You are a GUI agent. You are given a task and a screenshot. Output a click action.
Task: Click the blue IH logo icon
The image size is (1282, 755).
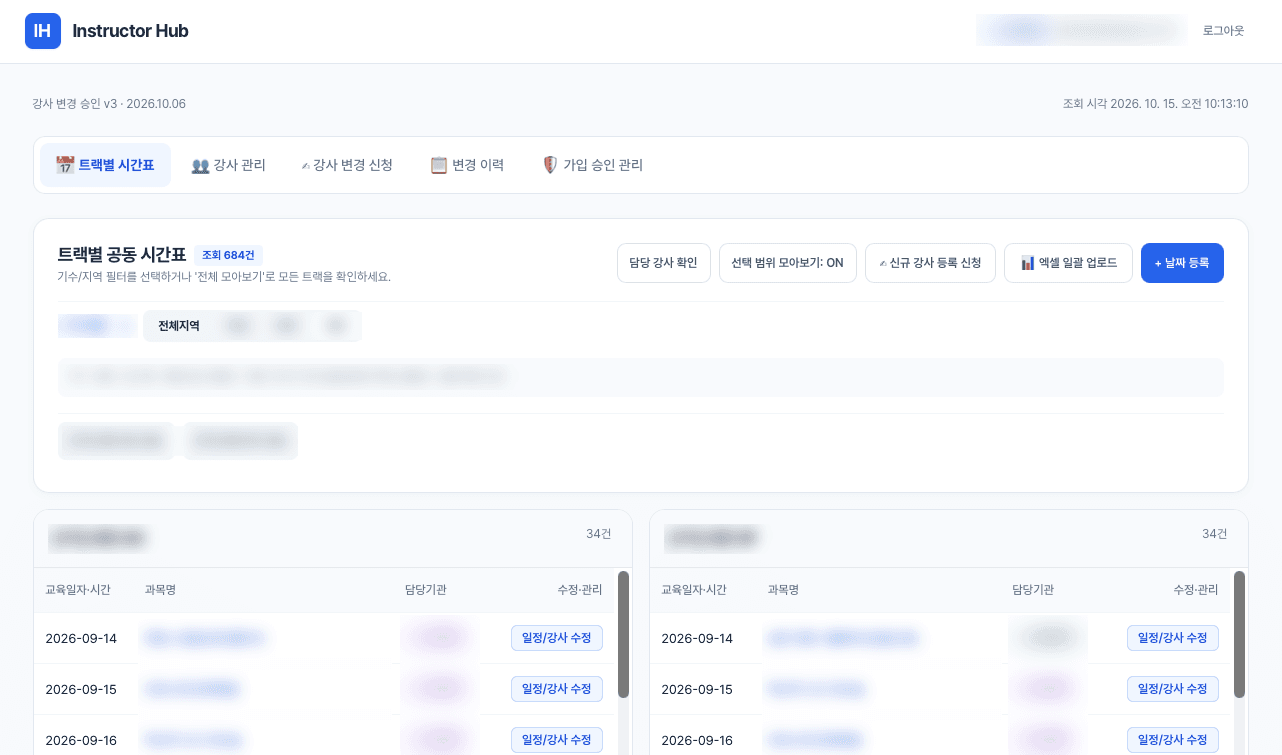tap(43, 31)
